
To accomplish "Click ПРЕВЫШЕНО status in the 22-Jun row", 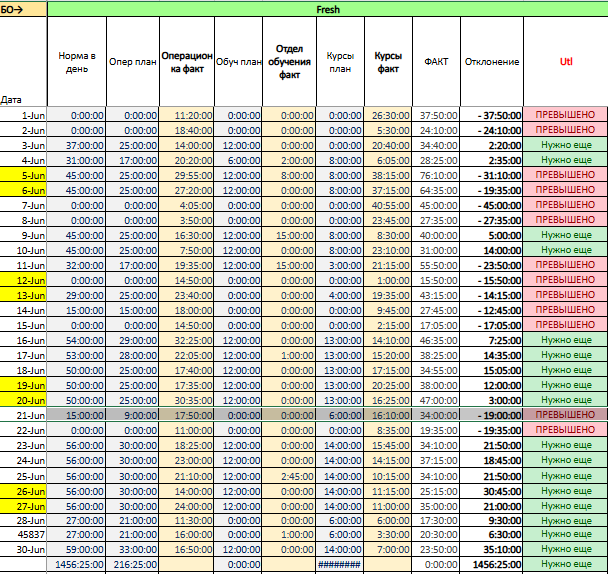I will [x=566, y=430].
